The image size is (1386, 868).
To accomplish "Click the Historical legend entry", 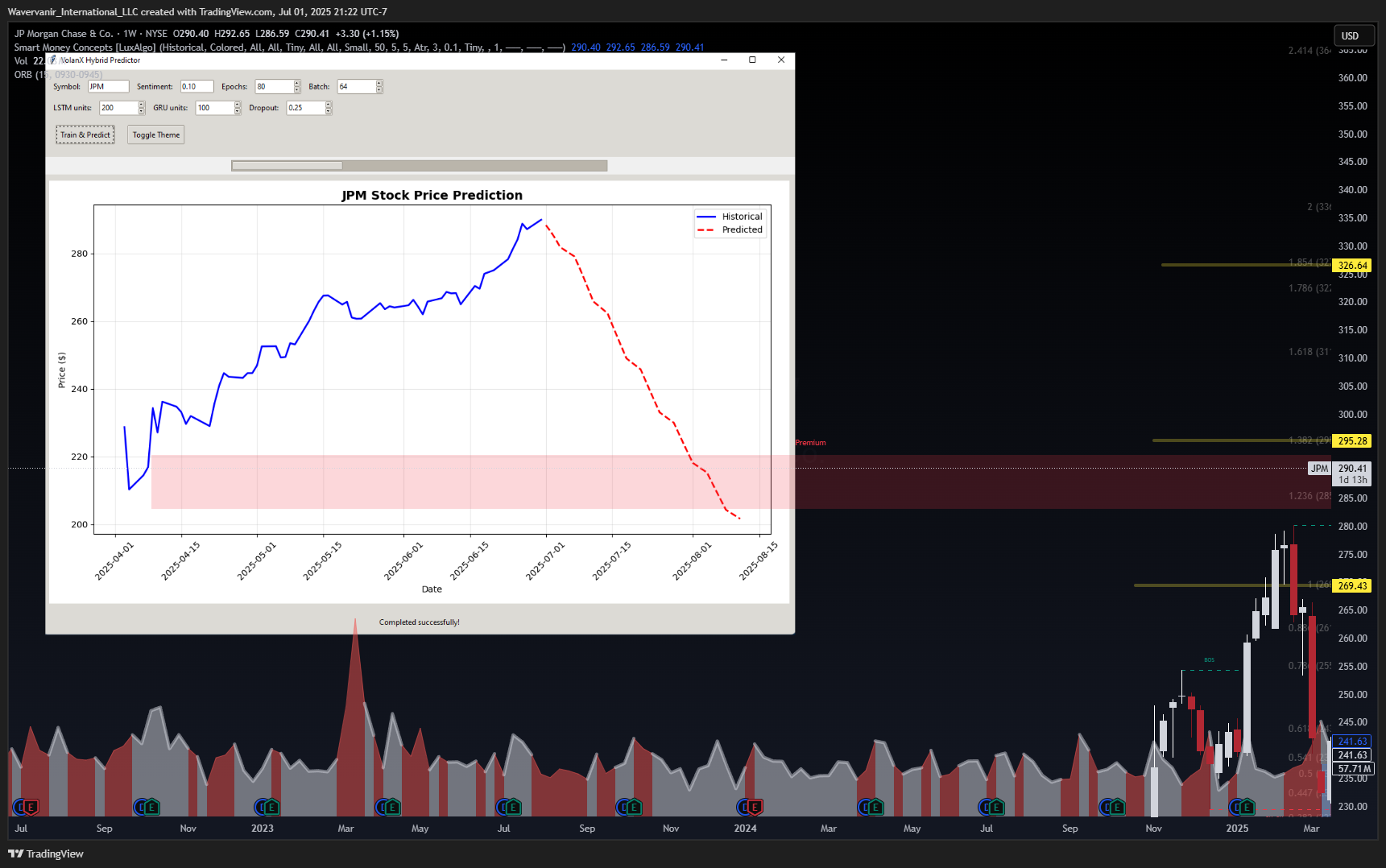I will pyautogui.click(x=730, y=217).
